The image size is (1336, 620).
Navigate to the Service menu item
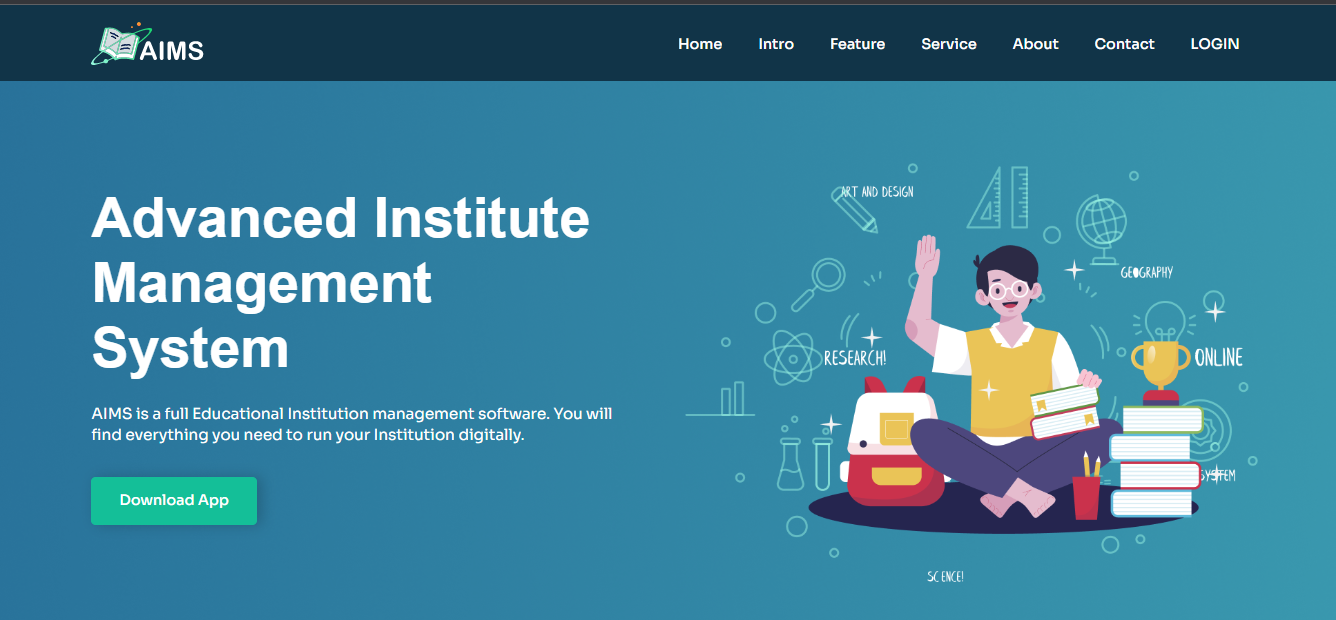tap(949, 44)
